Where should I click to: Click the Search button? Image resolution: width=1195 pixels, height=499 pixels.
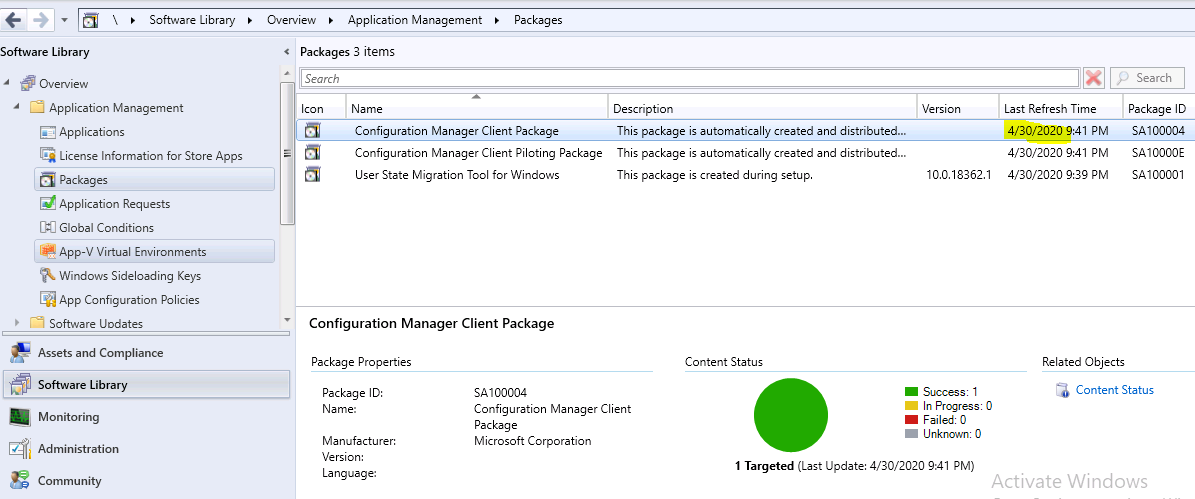point(1147,78)
